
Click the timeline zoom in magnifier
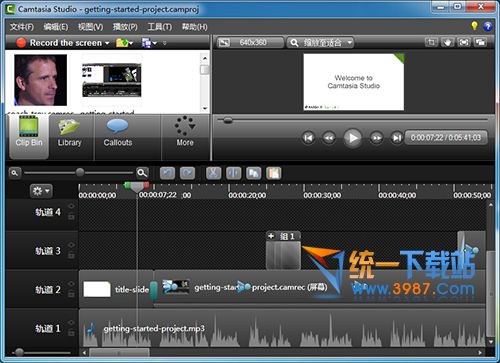click(x=142, y=173)
